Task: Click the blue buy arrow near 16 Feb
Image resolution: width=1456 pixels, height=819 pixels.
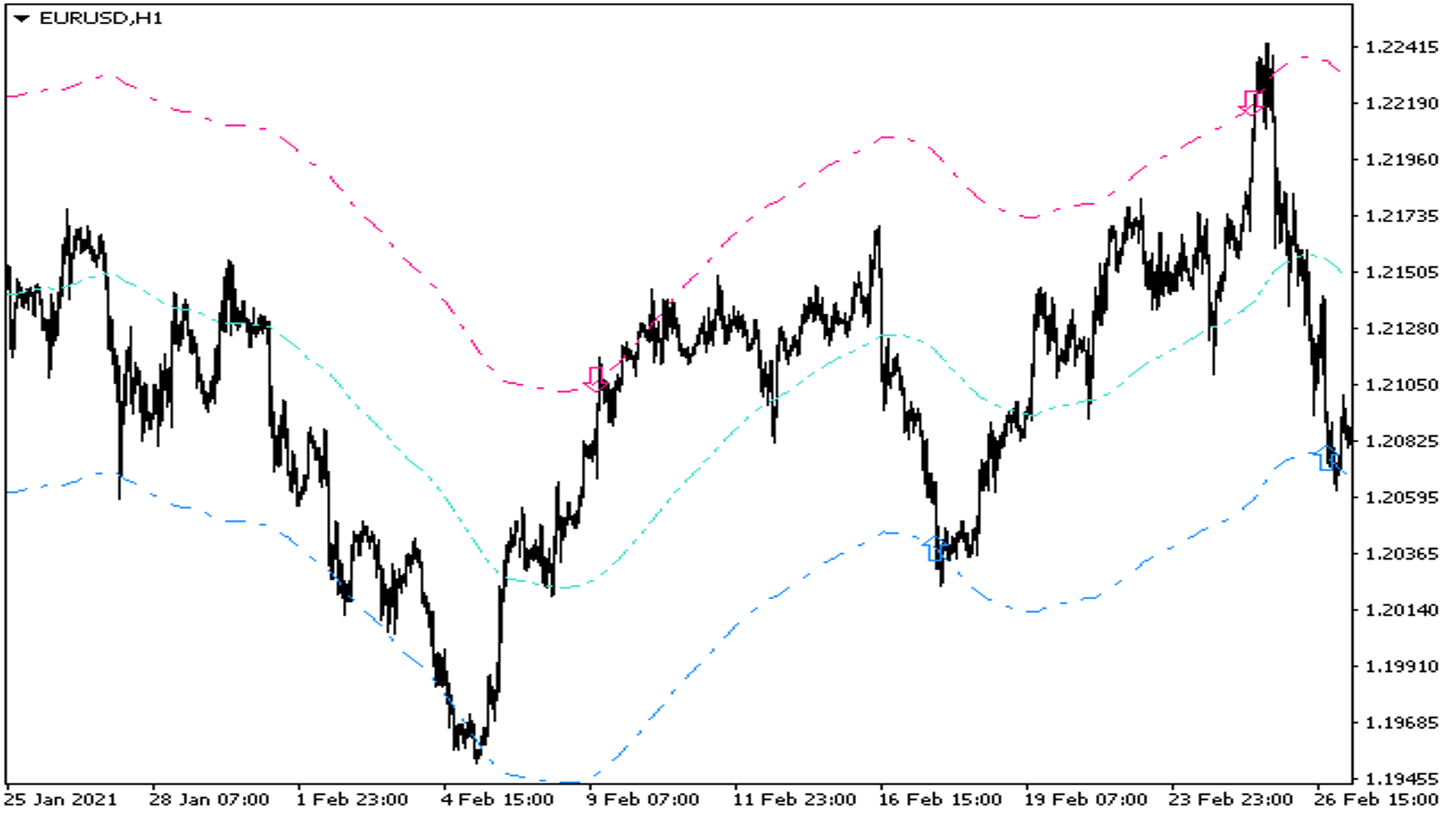Action: (x=934, y=548)
